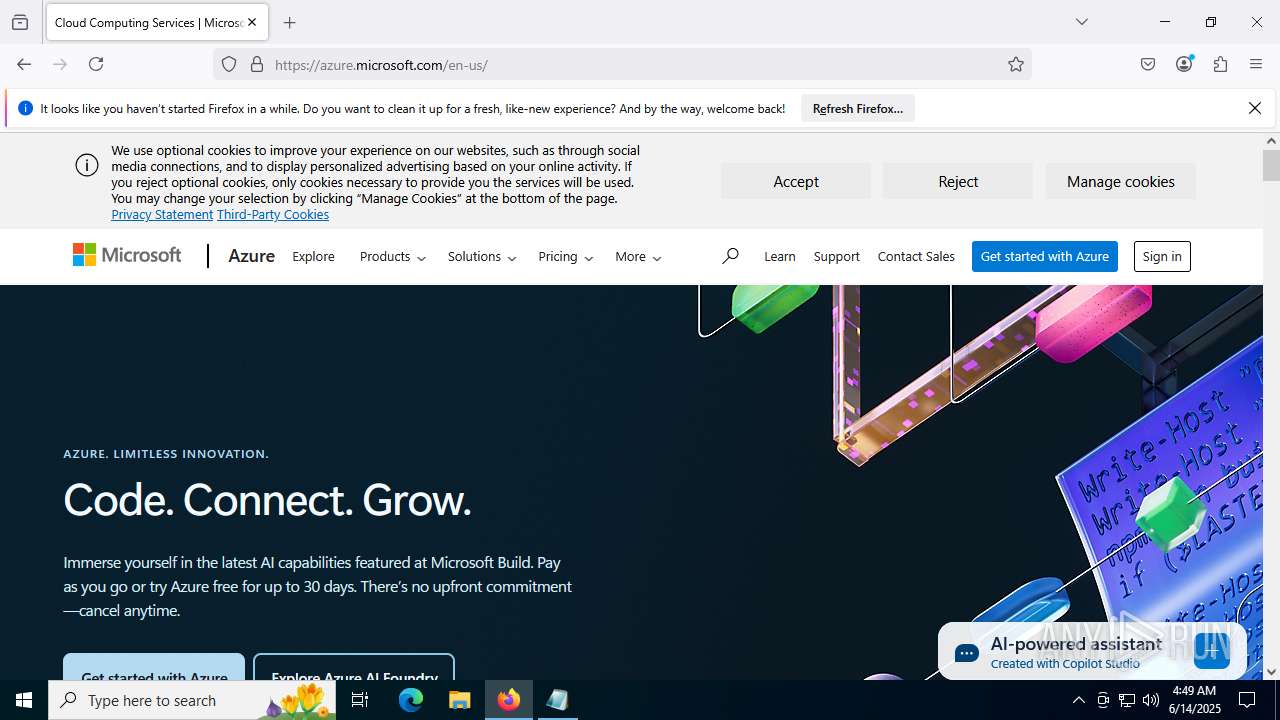
Task: Click info icon in cookie banner
Action: pyautogui.click(x=87, y=165)
